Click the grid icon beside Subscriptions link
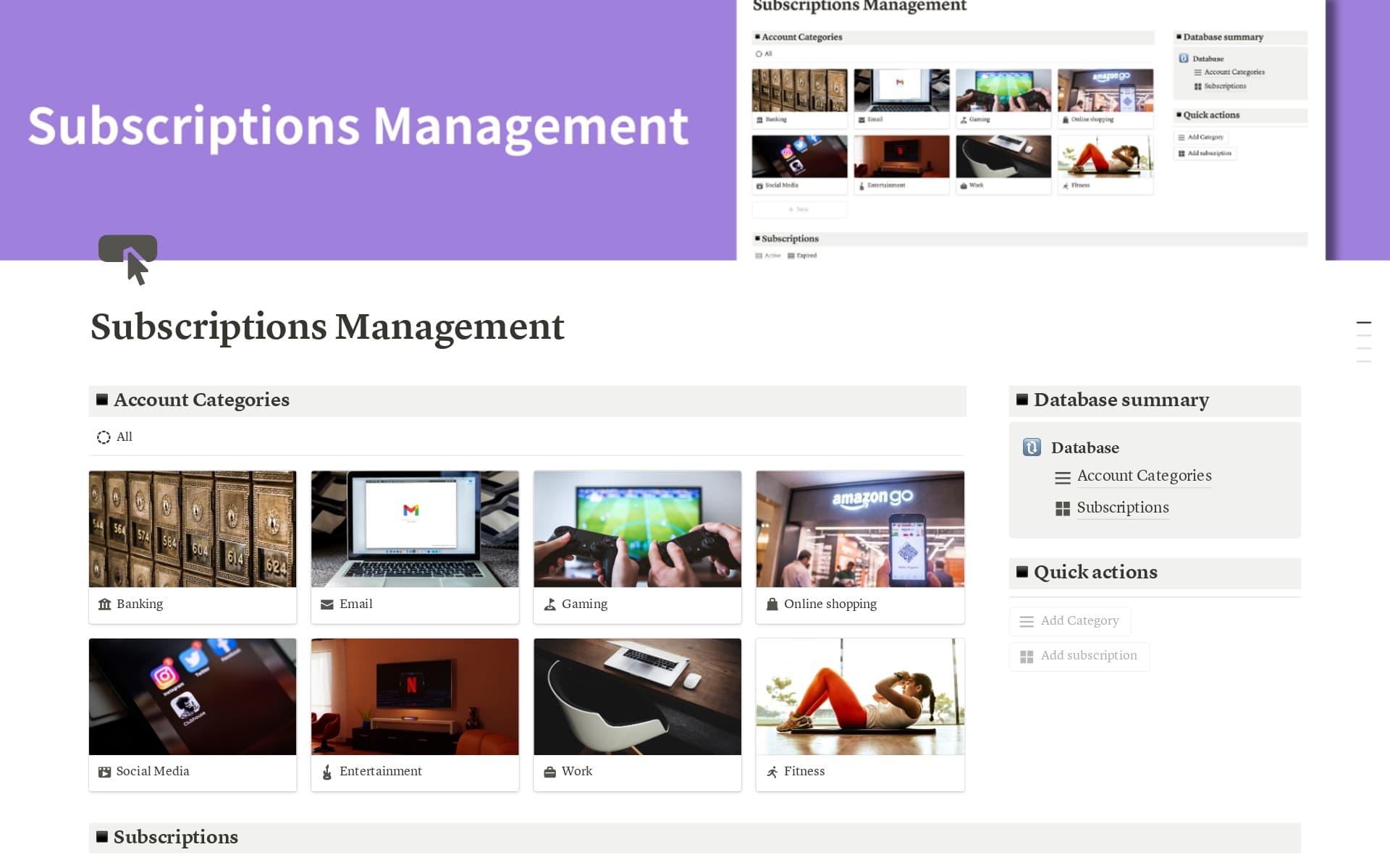This screenshot has width=1390, height=868. (x=1062, y=507)
